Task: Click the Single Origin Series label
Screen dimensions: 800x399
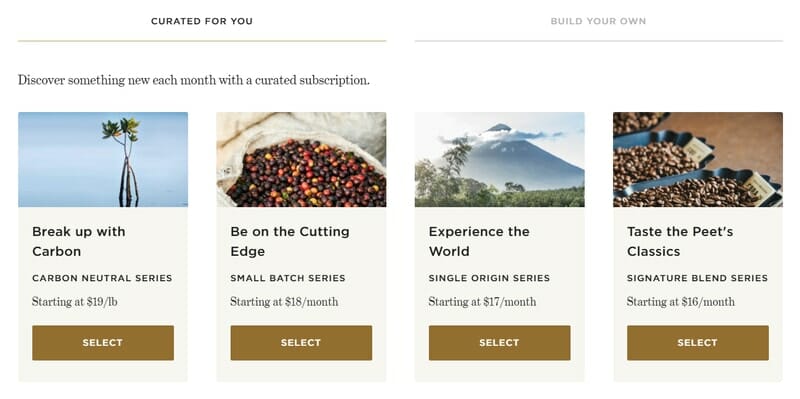Action: click(x=489, y=278)
